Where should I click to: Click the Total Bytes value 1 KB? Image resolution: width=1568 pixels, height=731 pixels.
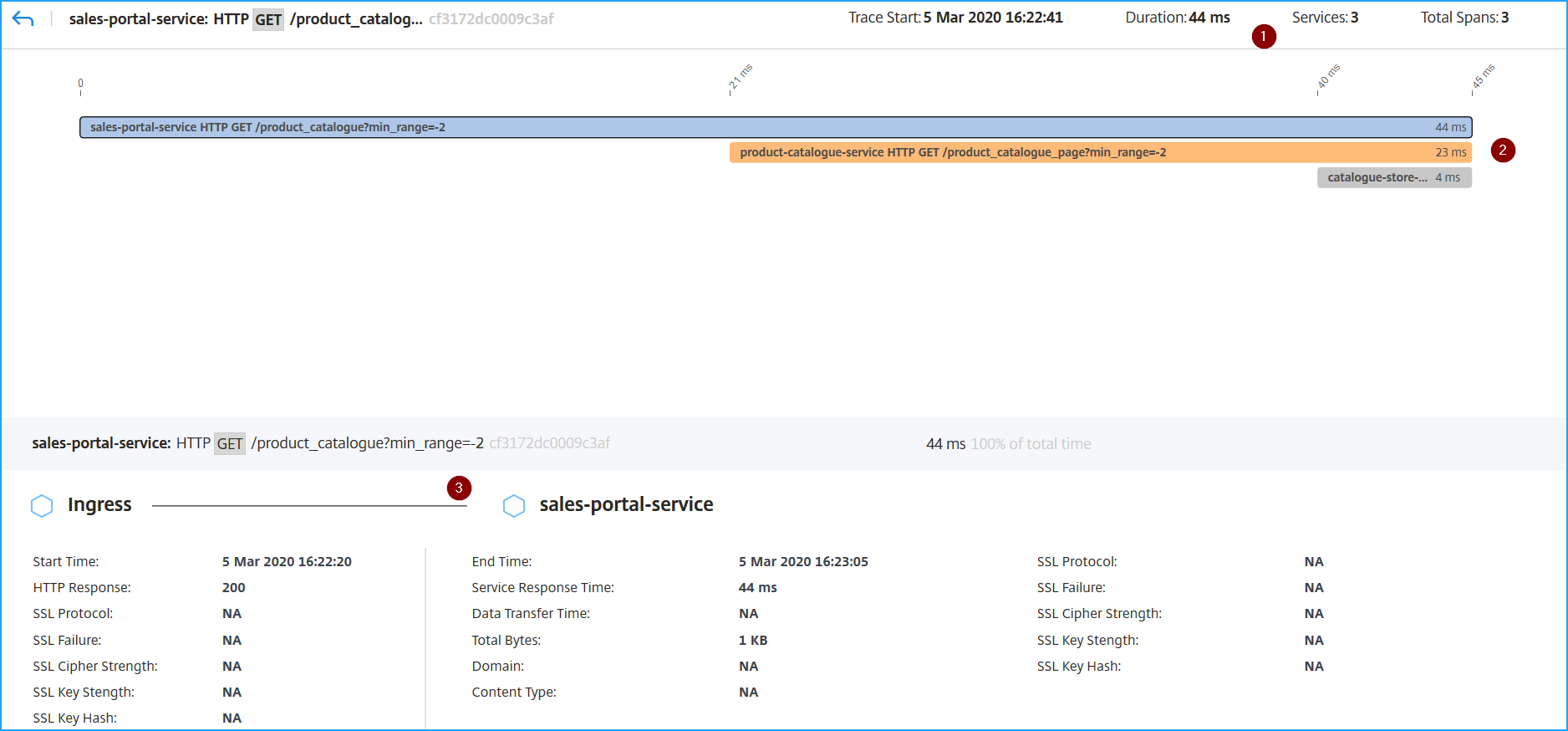tap(753, 641)
